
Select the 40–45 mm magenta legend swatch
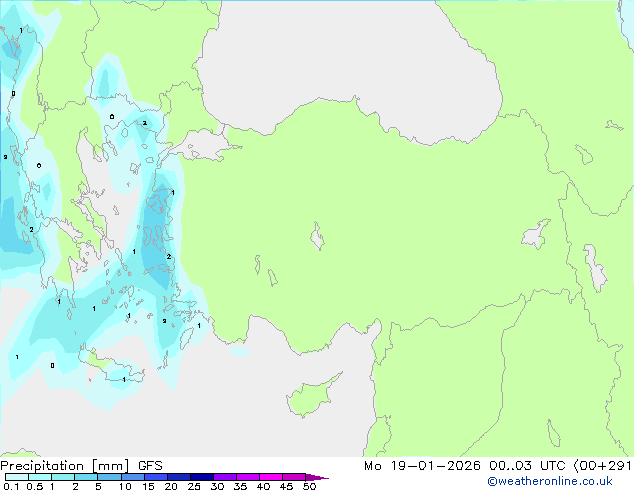[x=271, y=477]
